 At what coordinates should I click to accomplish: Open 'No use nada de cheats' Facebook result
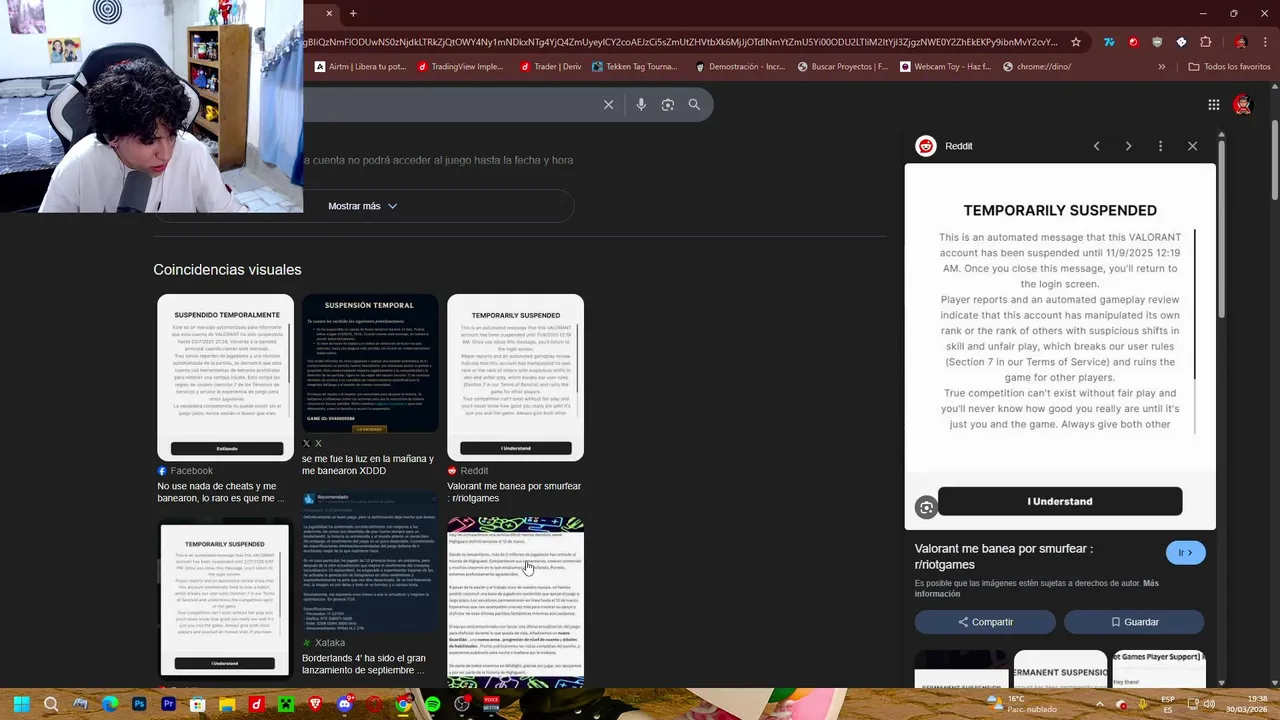coord(221,492)
